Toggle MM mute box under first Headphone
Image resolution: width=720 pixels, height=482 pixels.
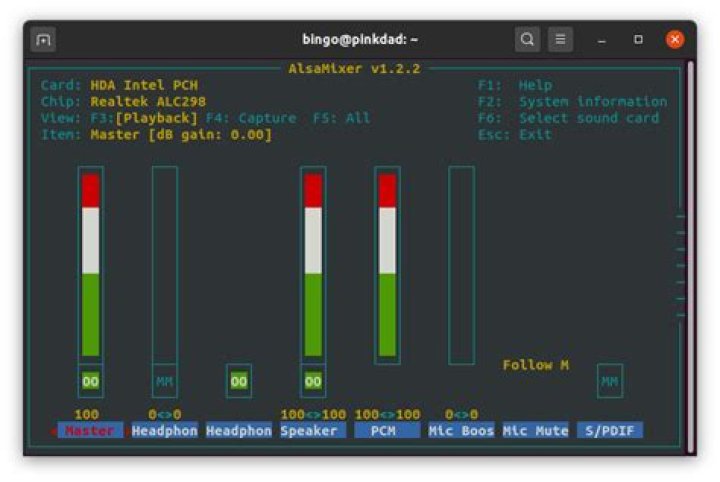(x=164, y=381)
